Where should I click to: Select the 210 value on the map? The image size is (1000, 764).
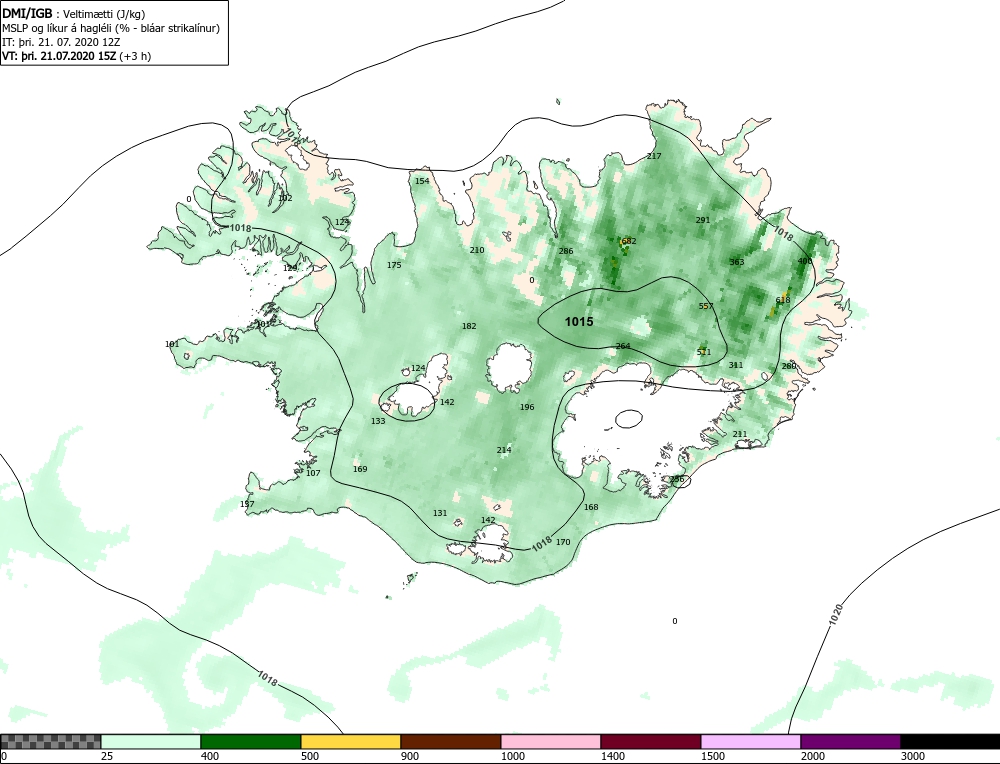(x=477, y=250)
